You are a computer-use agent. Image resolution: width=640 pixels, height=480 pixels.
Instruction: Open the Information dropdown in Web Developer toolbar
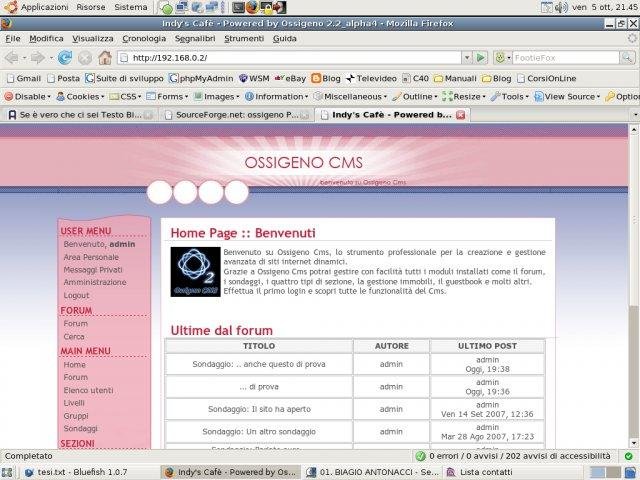point(276,97)
